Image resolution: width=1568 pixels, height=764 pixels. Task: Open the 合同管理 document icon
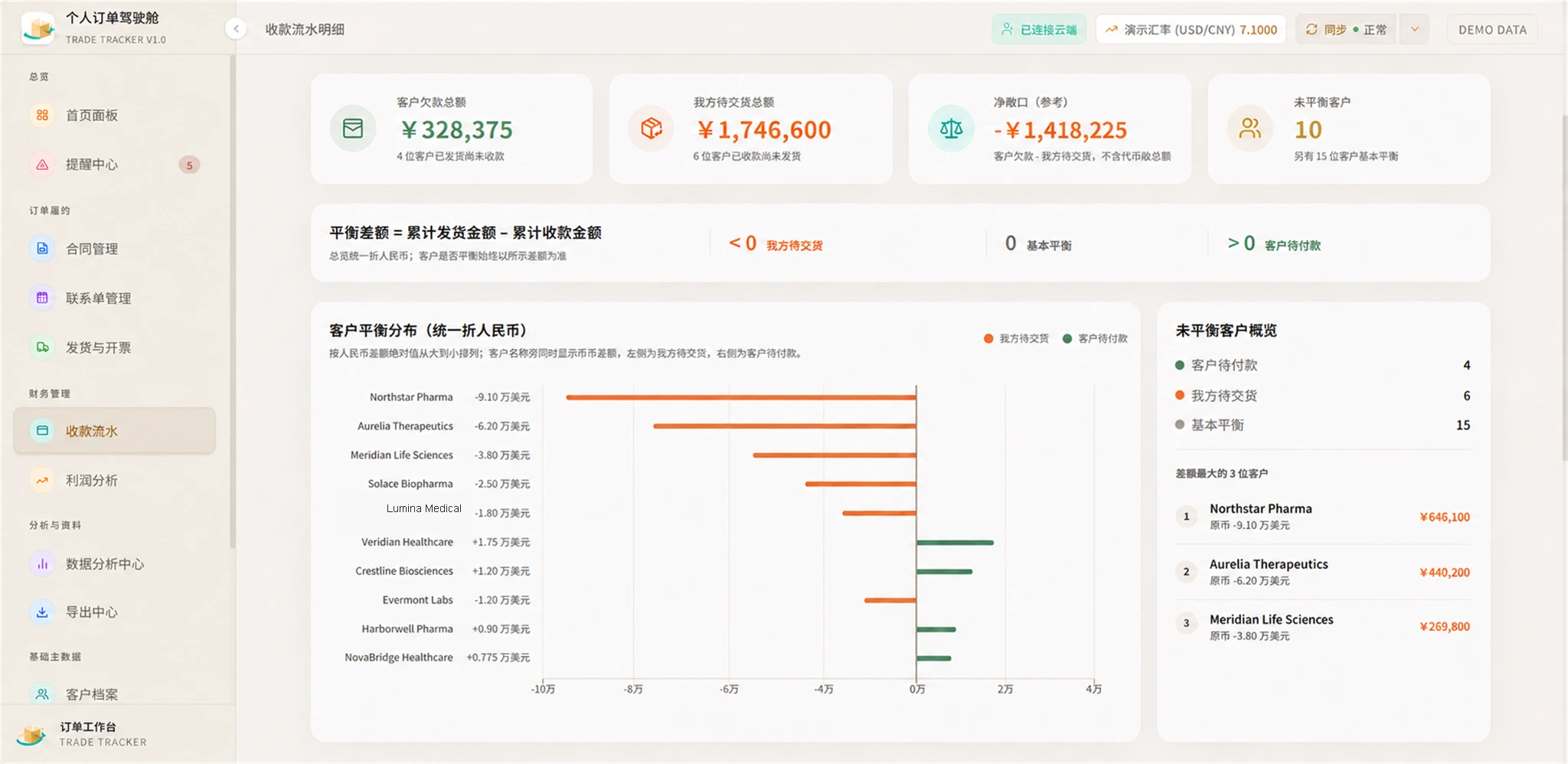(42, 249)
